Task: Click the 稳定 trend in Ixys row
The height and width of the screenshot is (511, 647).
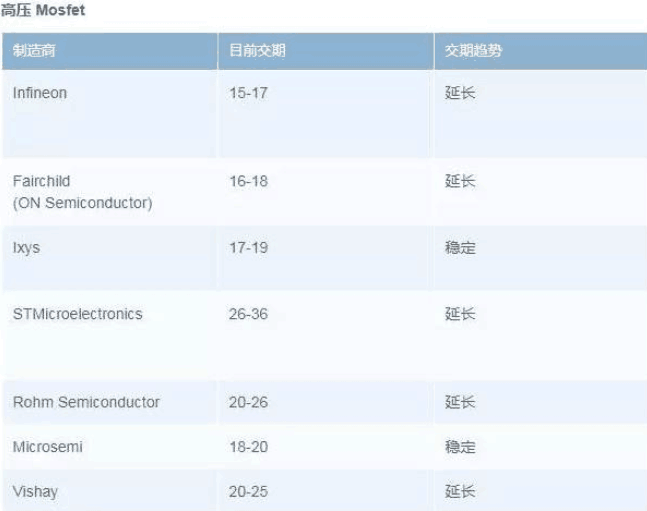Action: point(460,248)
